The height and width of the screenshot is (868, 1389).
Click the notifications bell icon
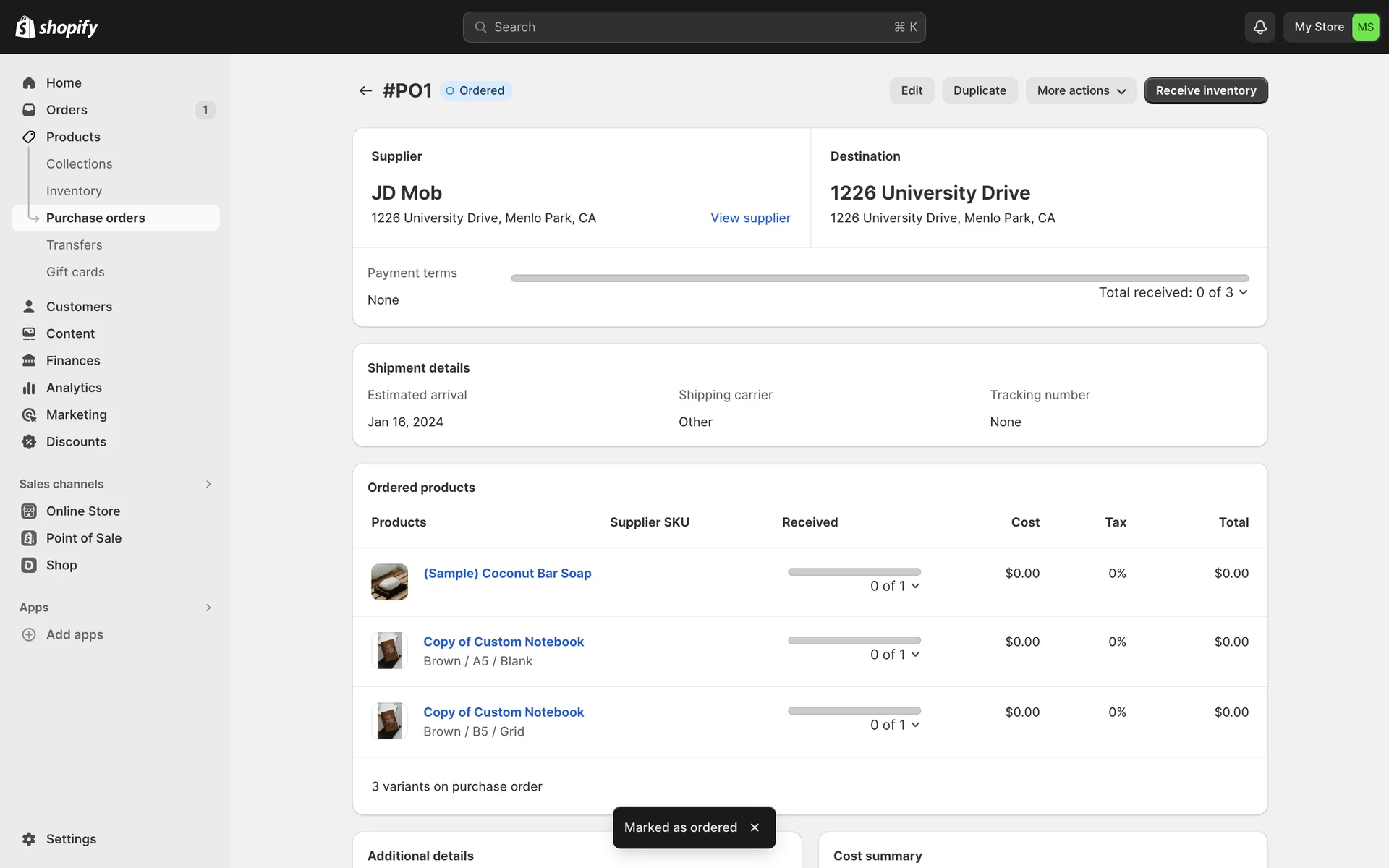click(x=1260, y=27)
